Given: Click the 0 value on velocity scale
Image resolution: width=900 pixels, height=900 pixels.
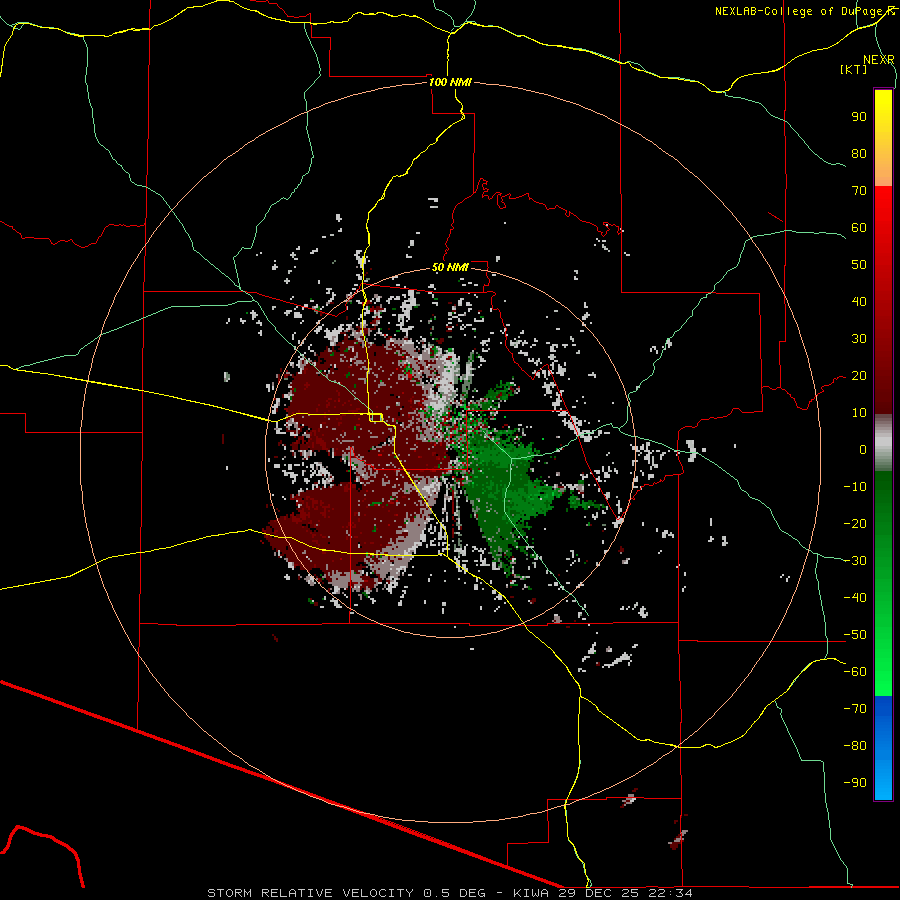Looking at the screenshot, I should coord(863,449).
